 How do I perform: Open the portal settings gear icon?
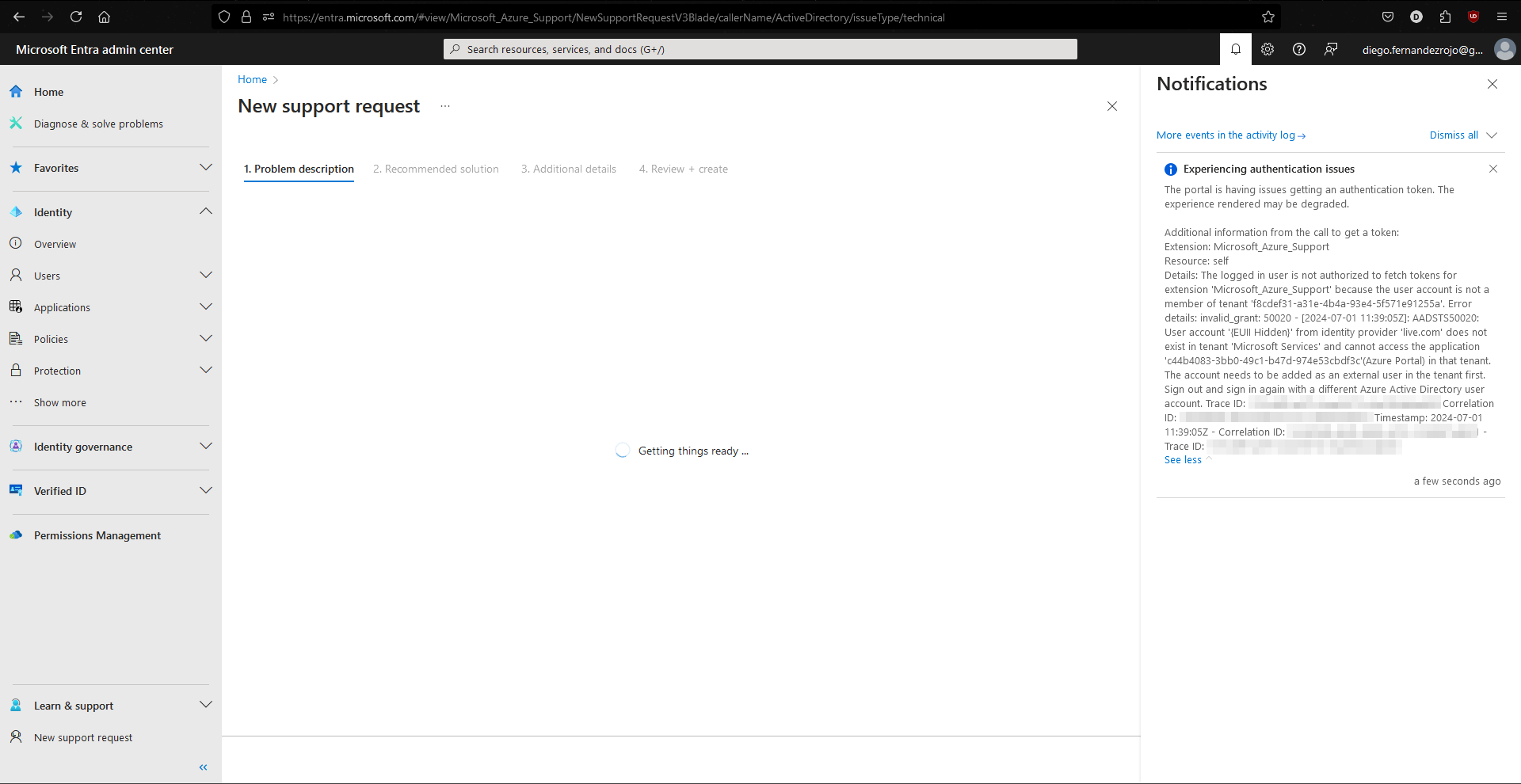(x=1267, y=48)
